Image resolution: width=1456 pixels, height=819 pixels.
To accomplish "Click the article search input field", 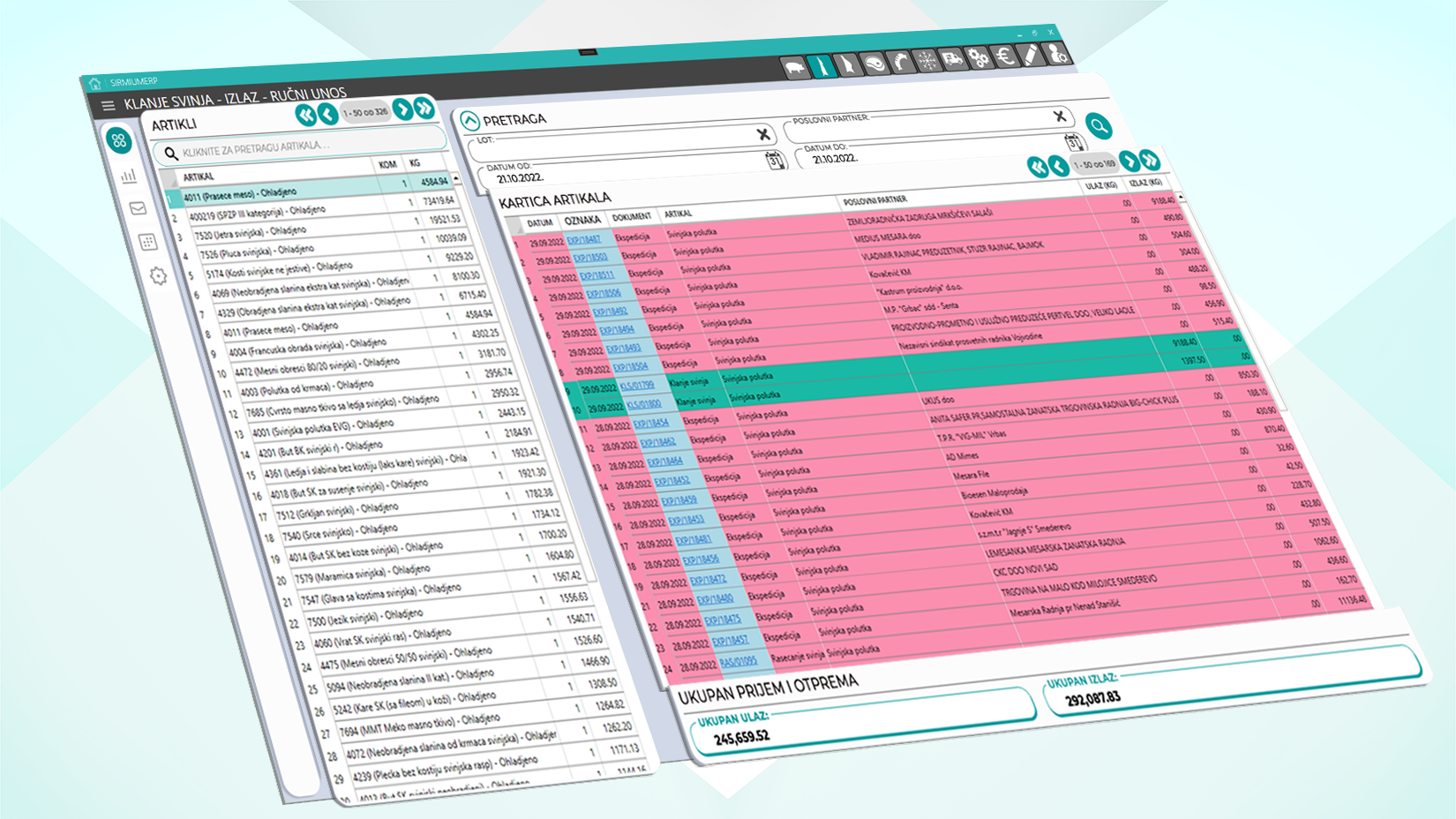I will click(300, 147).
